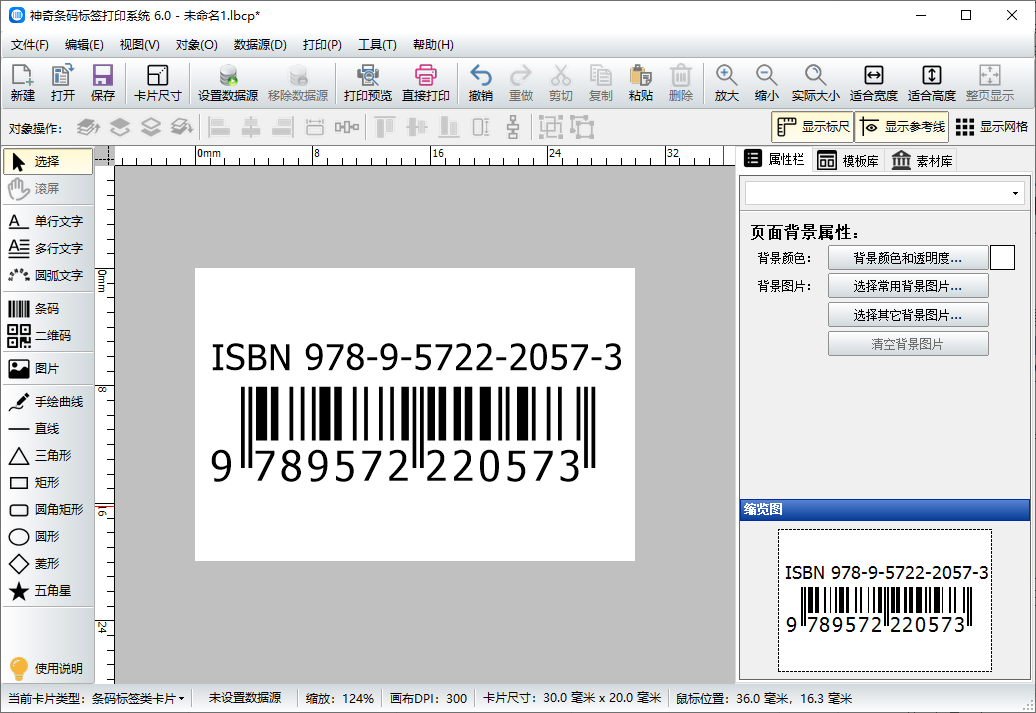Click the 未设置数据源 status bar entry
Image resolution: width=1036 pixels, height=713 pixels.
tap(245, 698)
